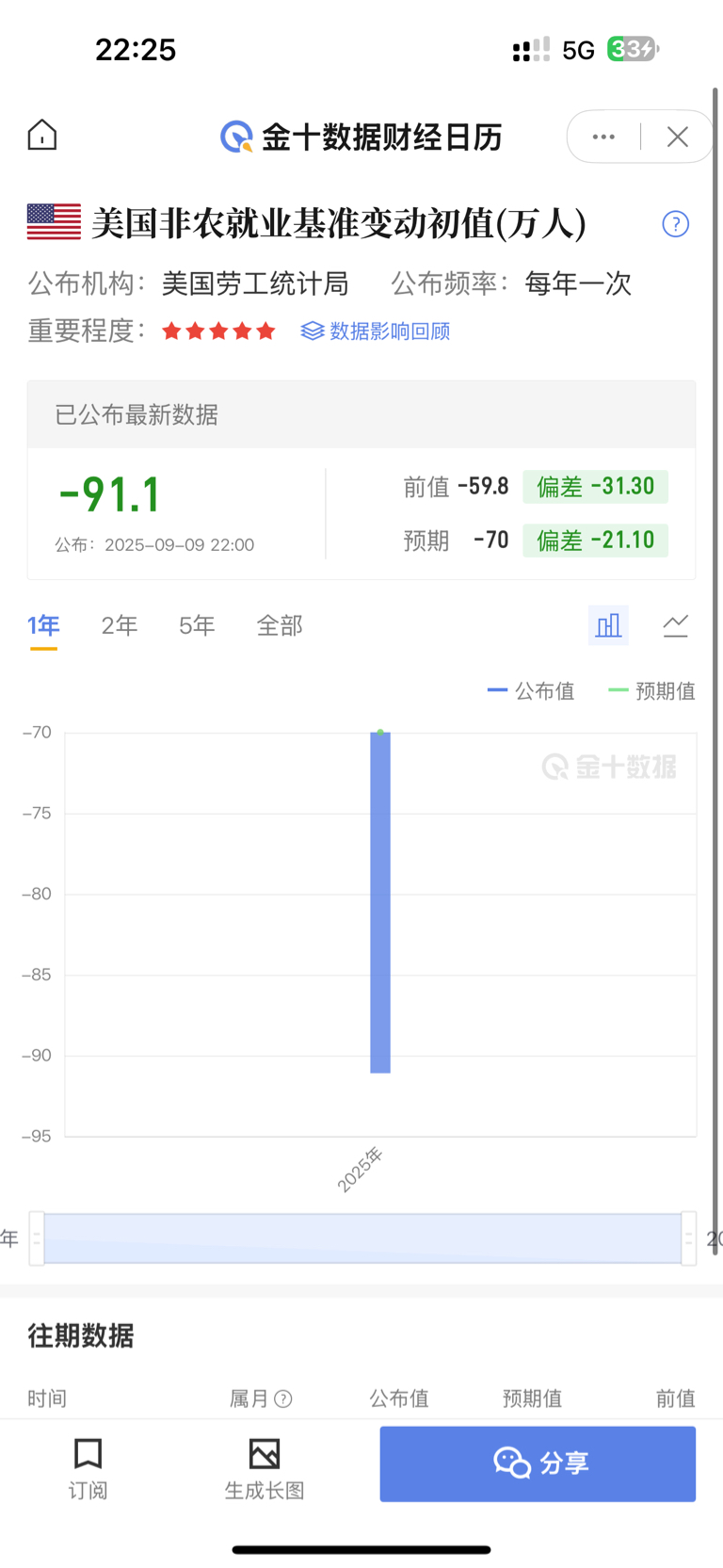Image resolution: width=723 pixels, height=1568 pixels.
Task: Close the mini program with X
Action: (677, 137)
